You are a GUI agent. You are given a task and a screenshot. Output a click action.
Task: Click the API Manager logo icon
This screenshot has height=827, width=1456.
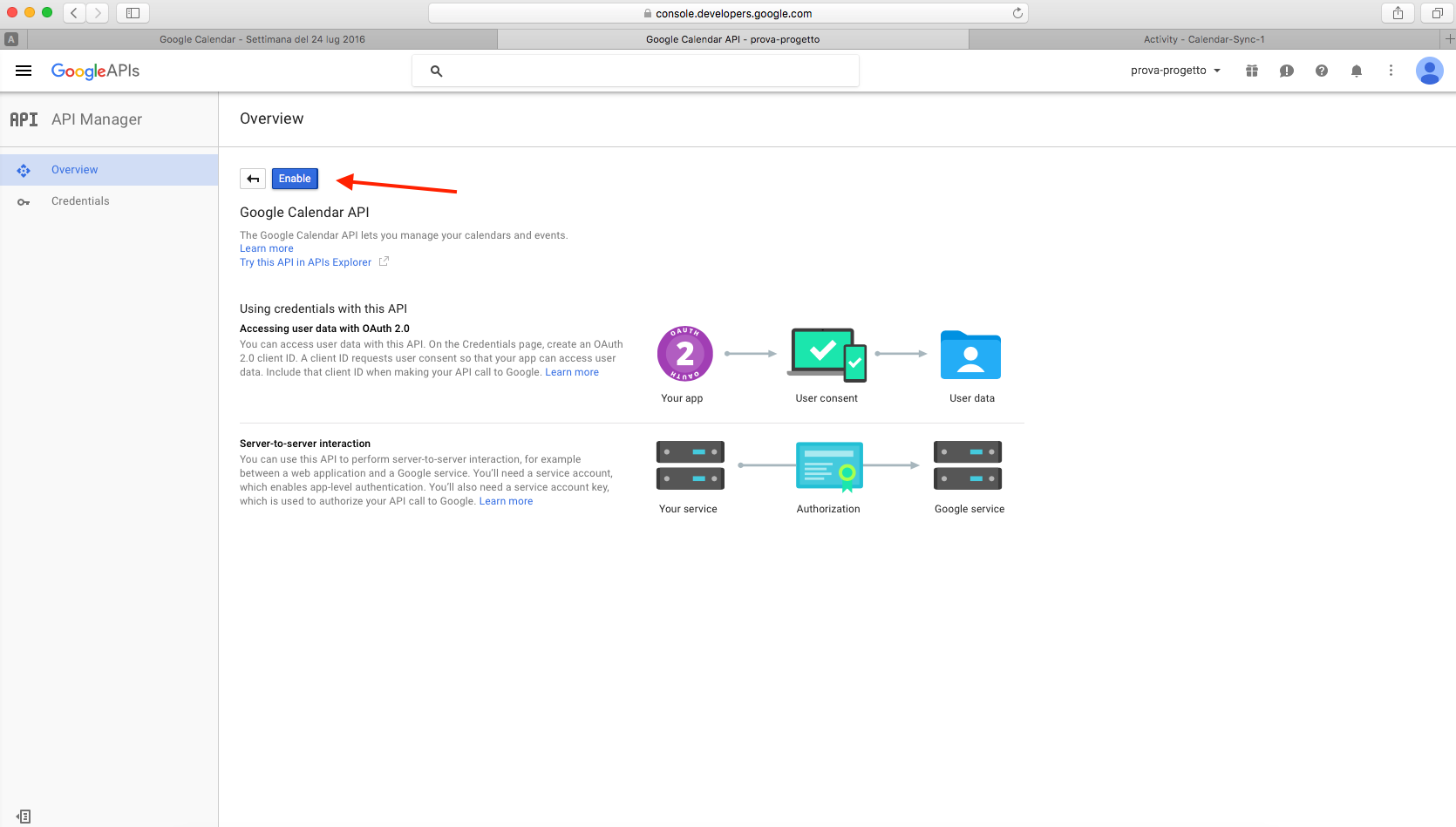point(24,119)
